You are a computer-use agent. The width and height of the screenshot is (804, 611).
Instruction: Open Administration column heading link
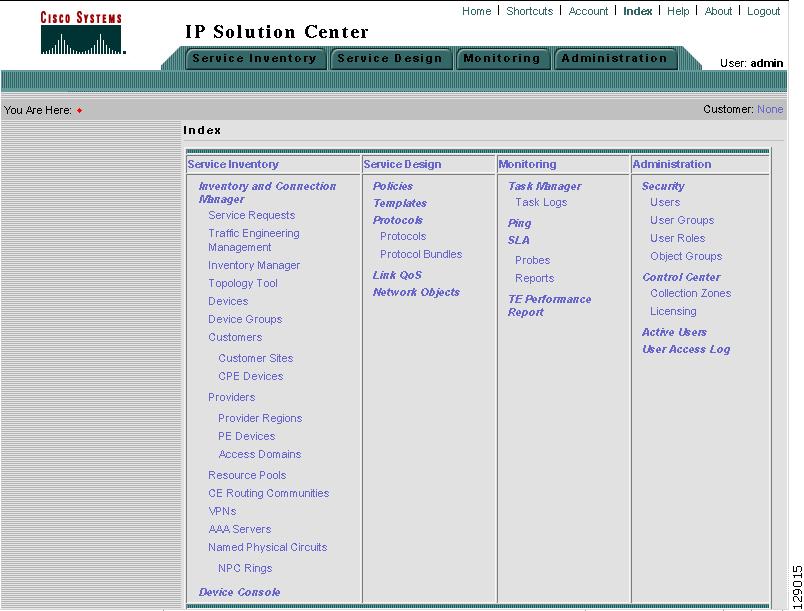click(x=672, y=164)
